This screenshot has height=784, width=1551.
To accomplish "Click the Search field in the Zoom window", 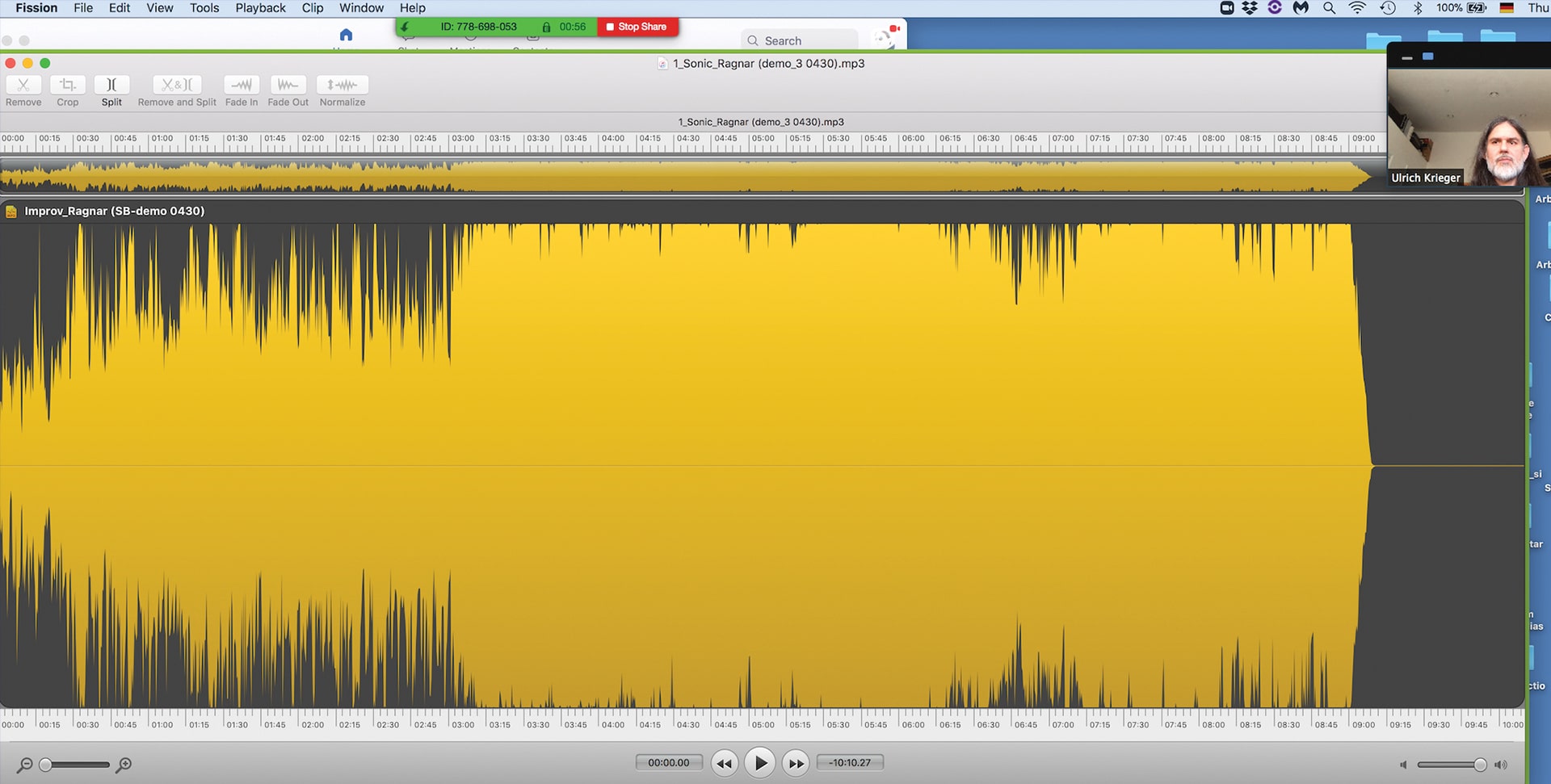I will pyautogui.click(x=800, y=40).
